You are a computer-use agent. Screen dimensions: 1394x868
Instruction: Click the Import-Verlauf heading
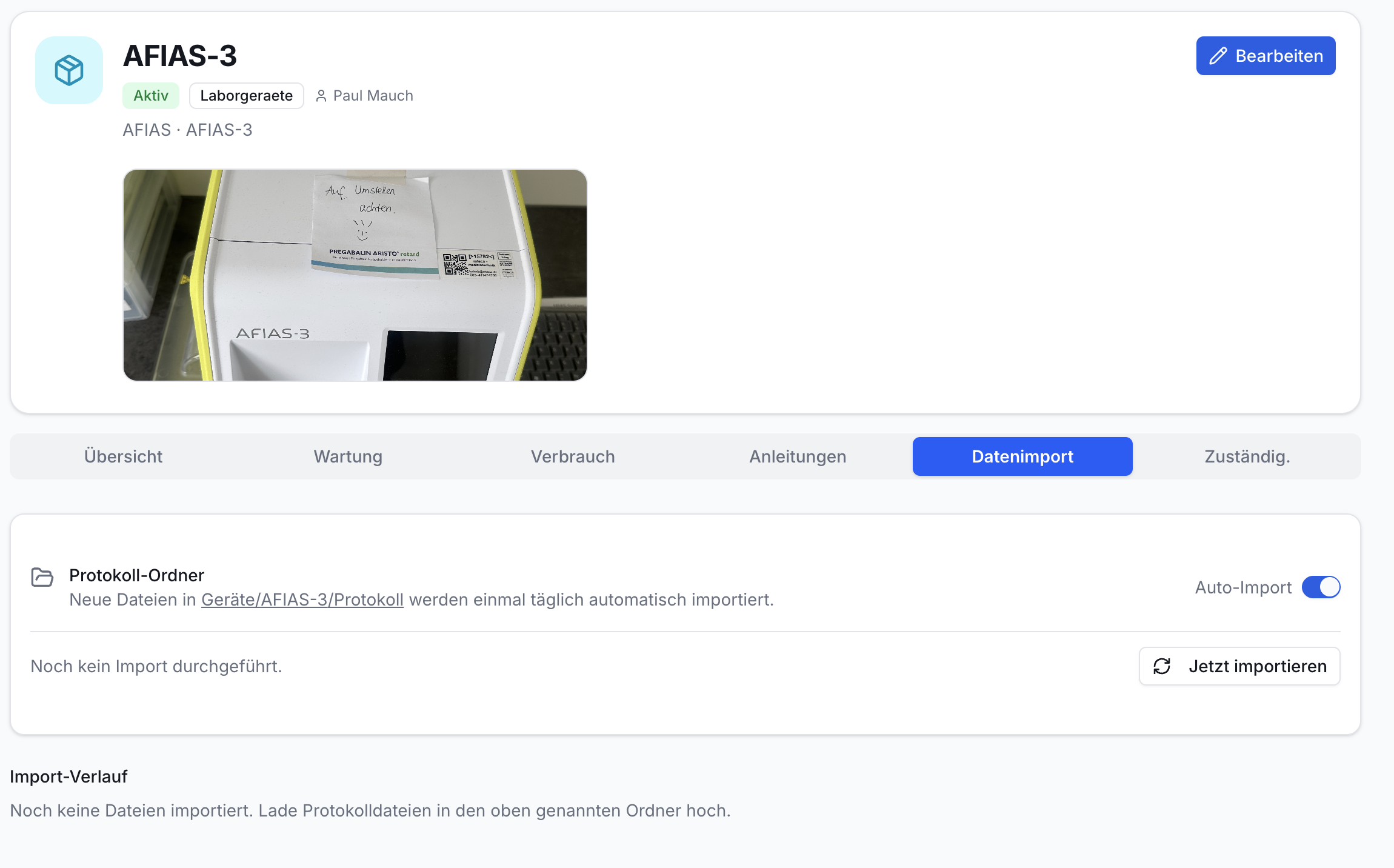pyautogui.click(x=68, y=776)
